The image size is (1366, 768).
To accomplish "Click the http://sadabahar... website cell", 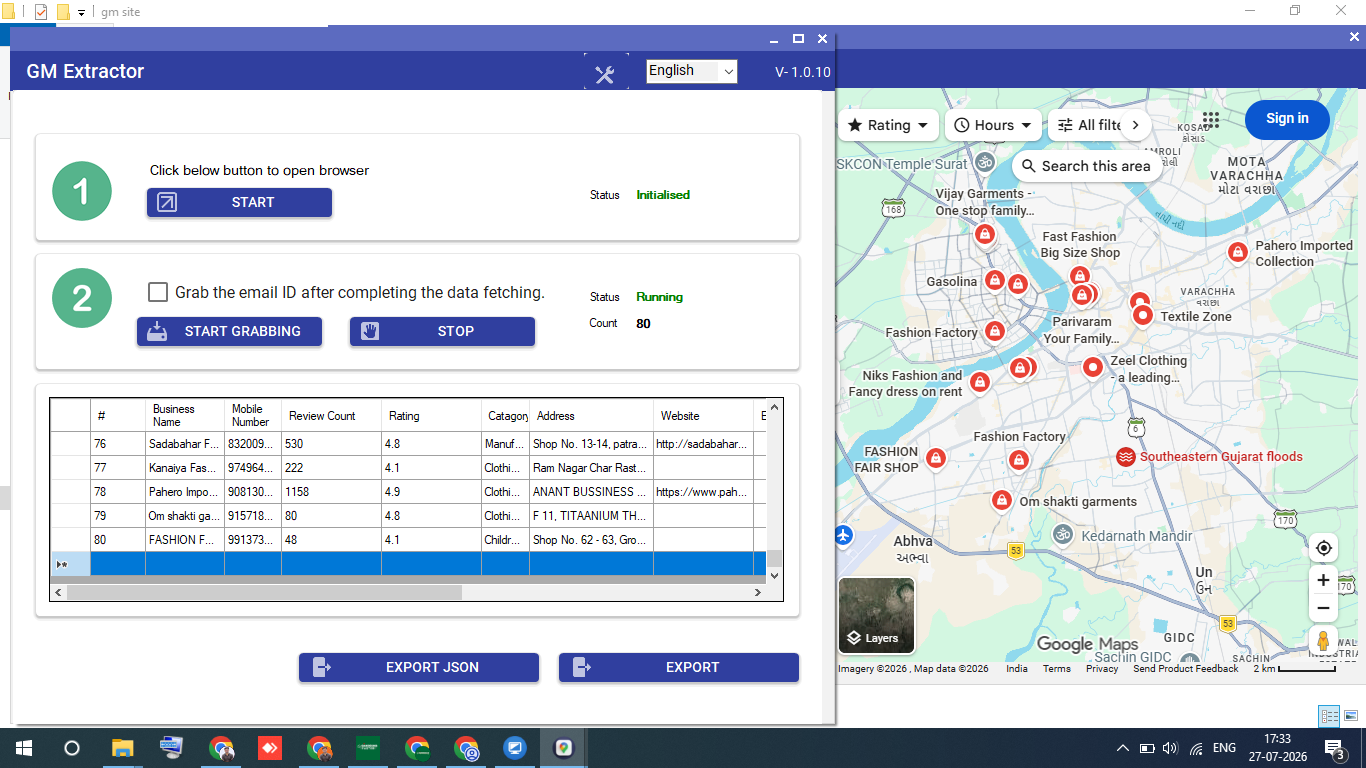I will (x=703, y=444).
